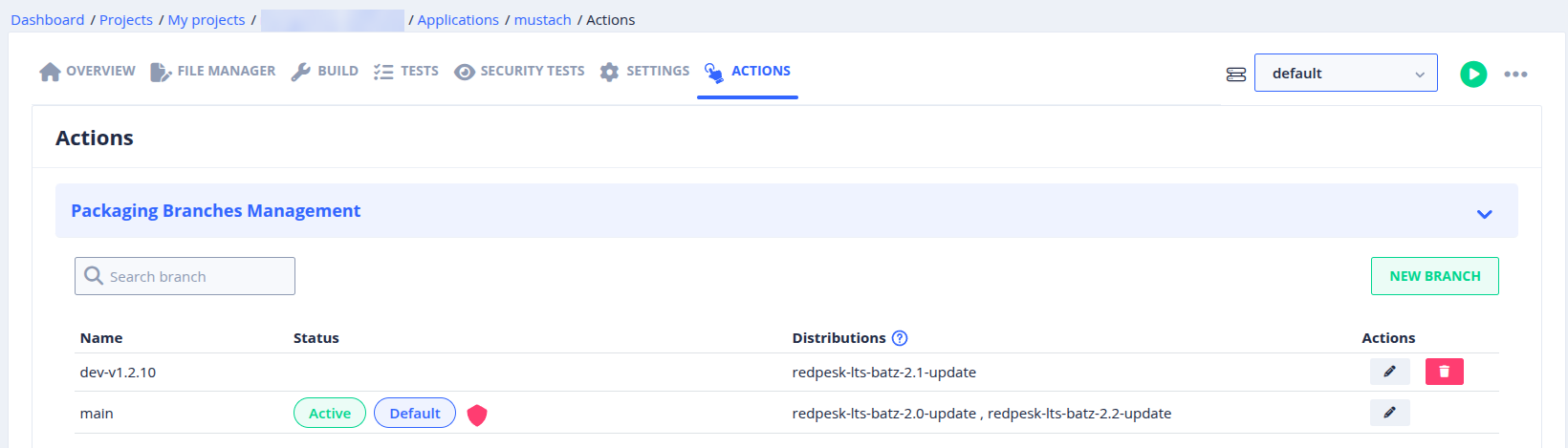
Task: Edit the dev-v1.2.10 branch with pencil icon
Action: point(1389,372)
